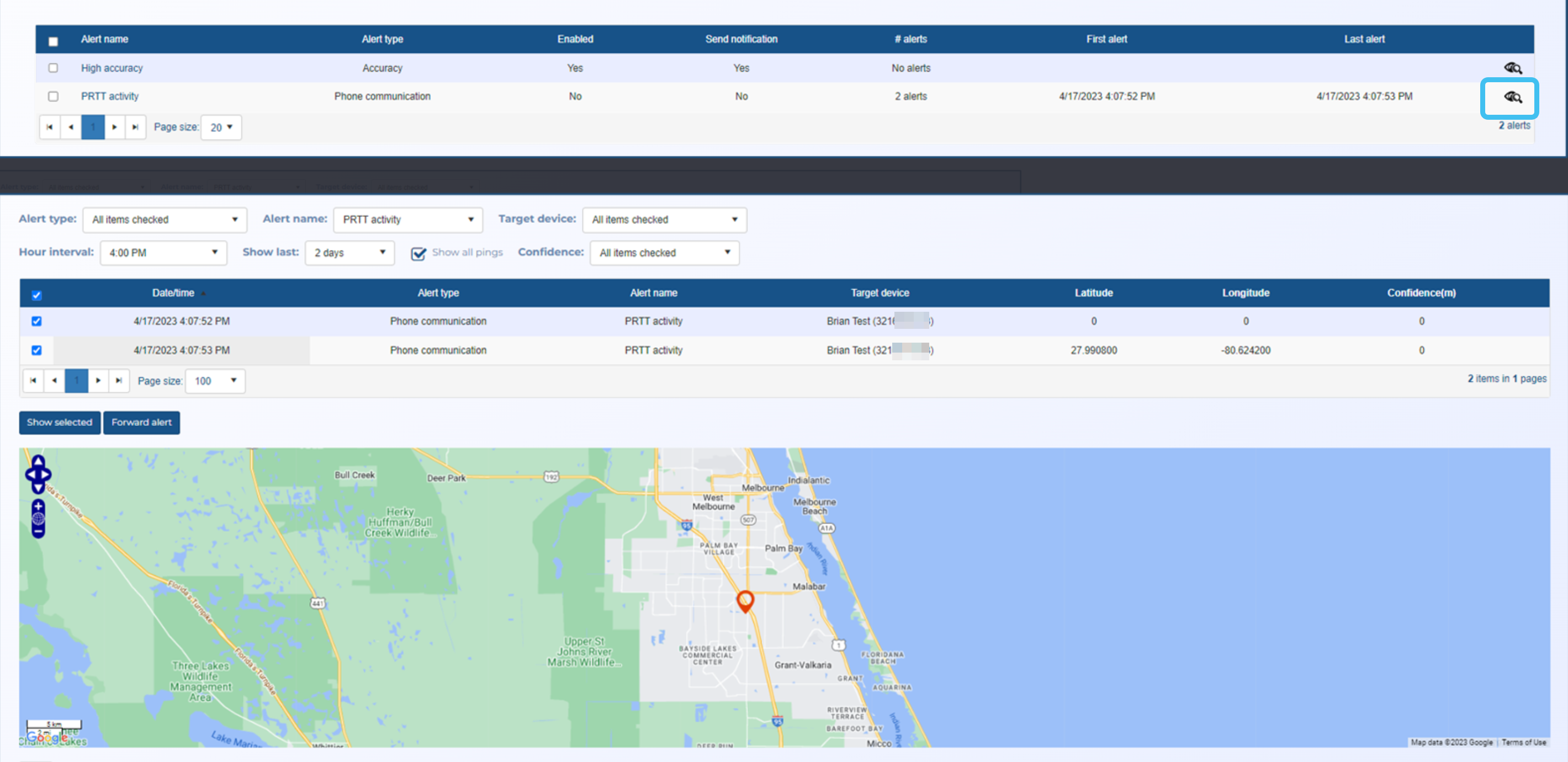Click red location marker on map
This screenshot has width=1568, height=762.
click(745, 600)
